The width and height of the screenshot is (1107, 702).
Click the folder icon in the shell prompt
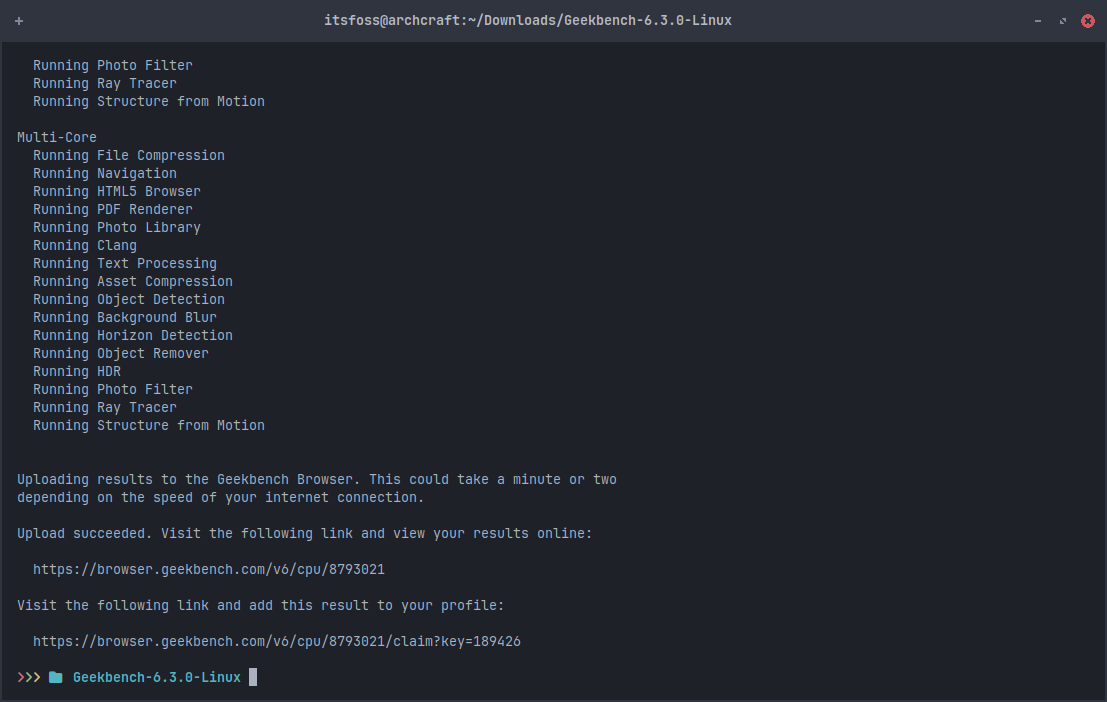pos(55,677)
